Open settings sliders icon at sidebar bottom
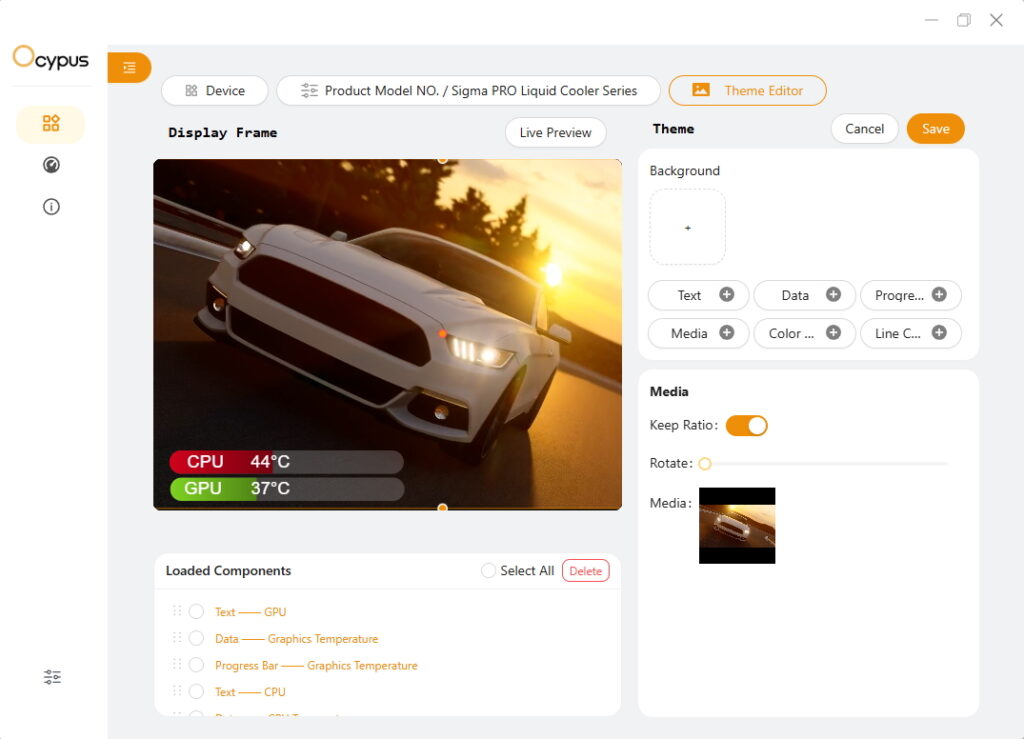The image size is (1024, 739). tap(52, 677)
